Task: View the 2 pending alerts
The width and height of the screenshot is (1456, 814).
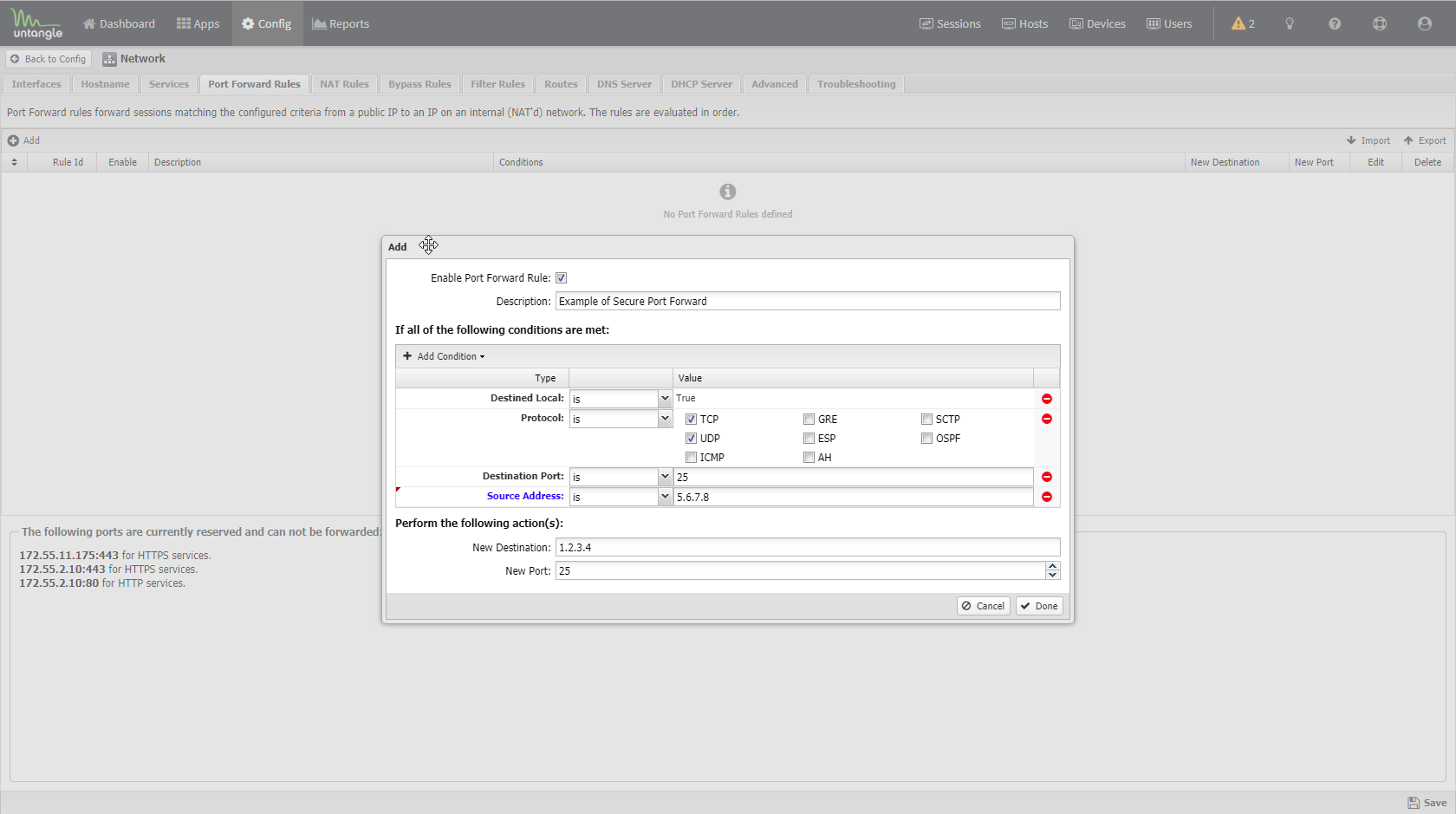Action: click(x=1242, y=23)
